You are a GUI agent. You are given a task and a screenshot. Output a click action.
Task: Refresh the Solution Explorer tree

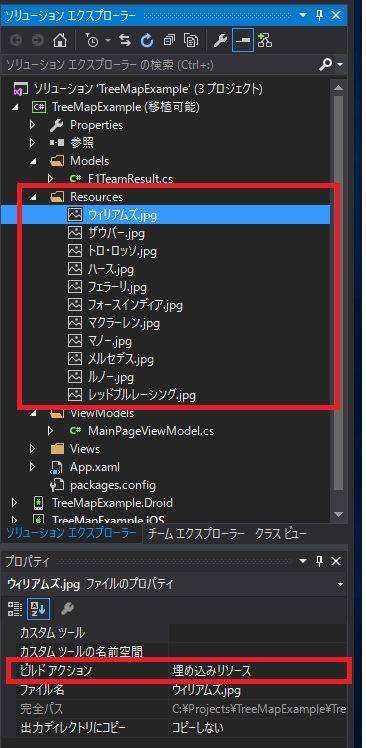pyautogui.click(x=147, y=41)
